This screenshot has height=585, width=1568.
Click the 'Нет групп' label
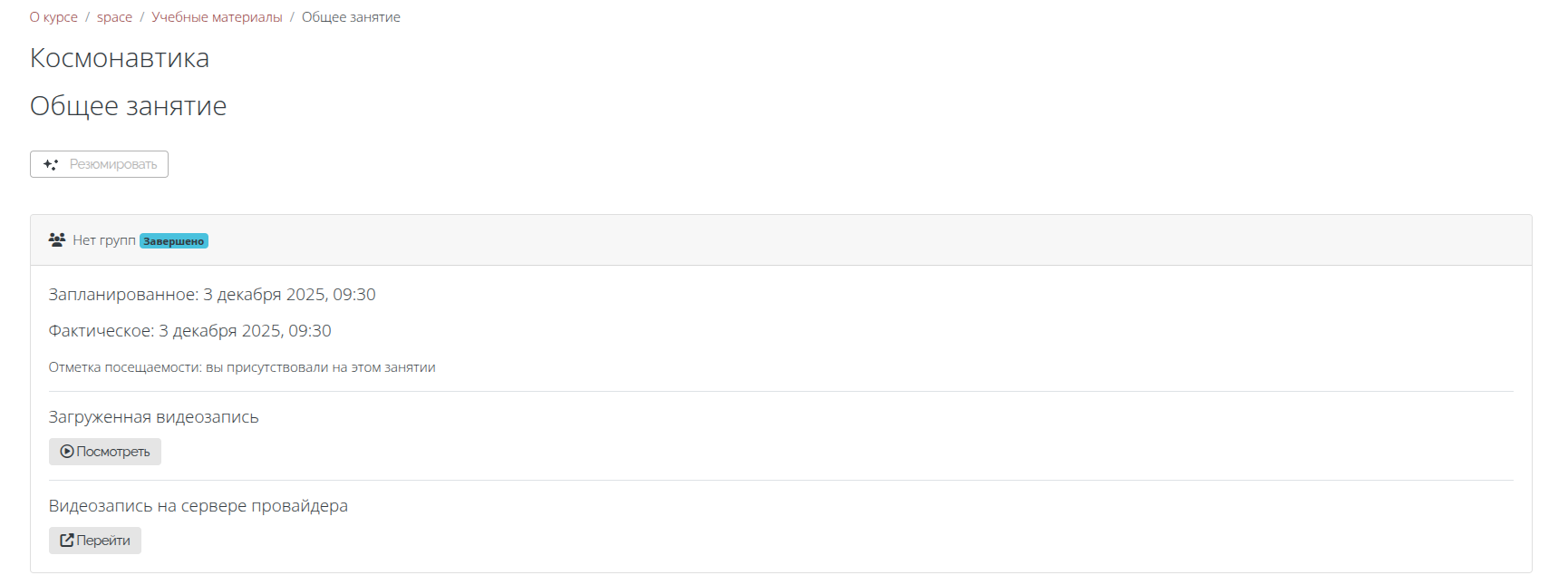tap(104, 240)
